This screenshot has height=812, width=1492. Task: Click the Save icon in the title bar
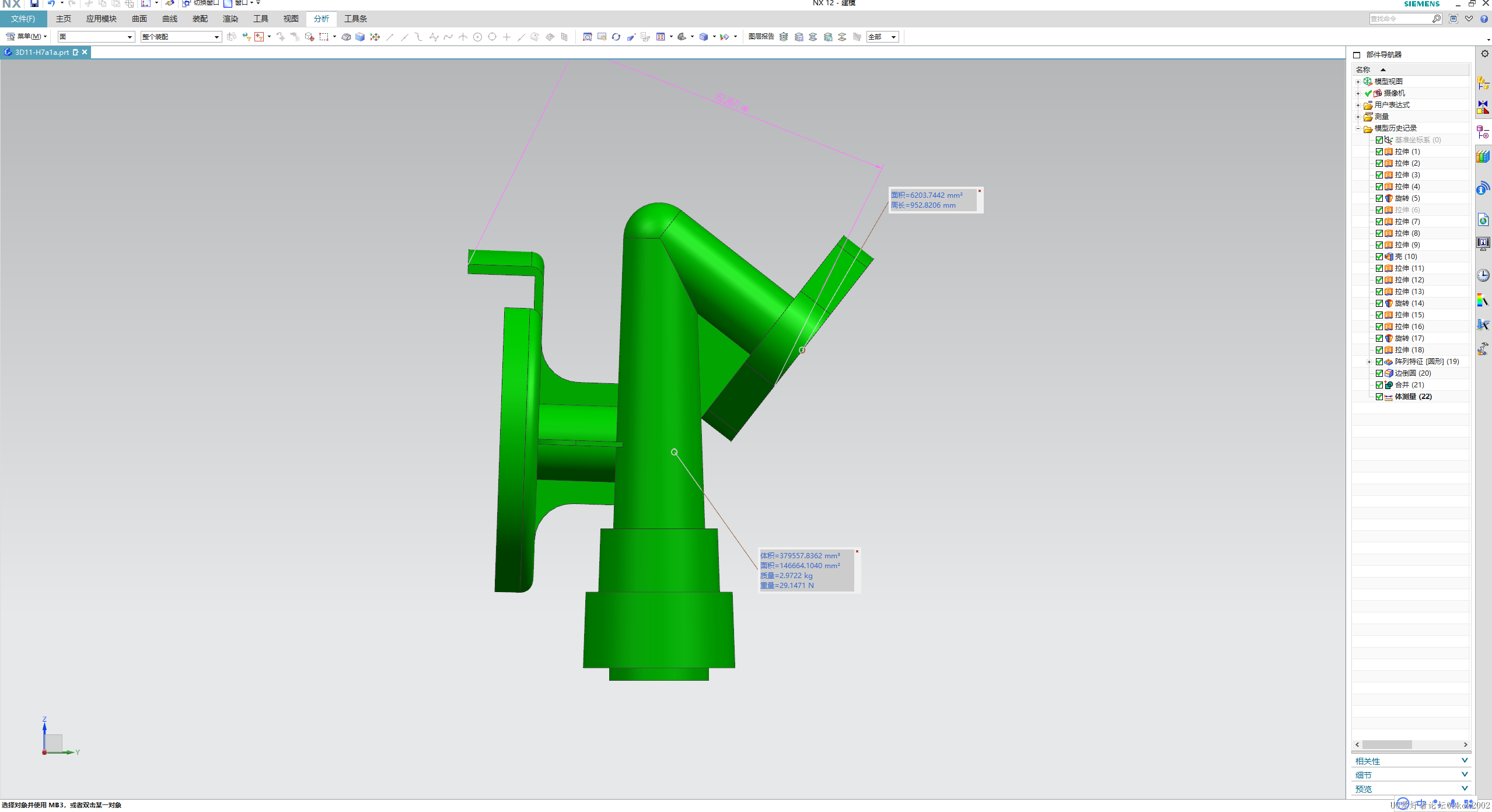[x=34, y=3]
